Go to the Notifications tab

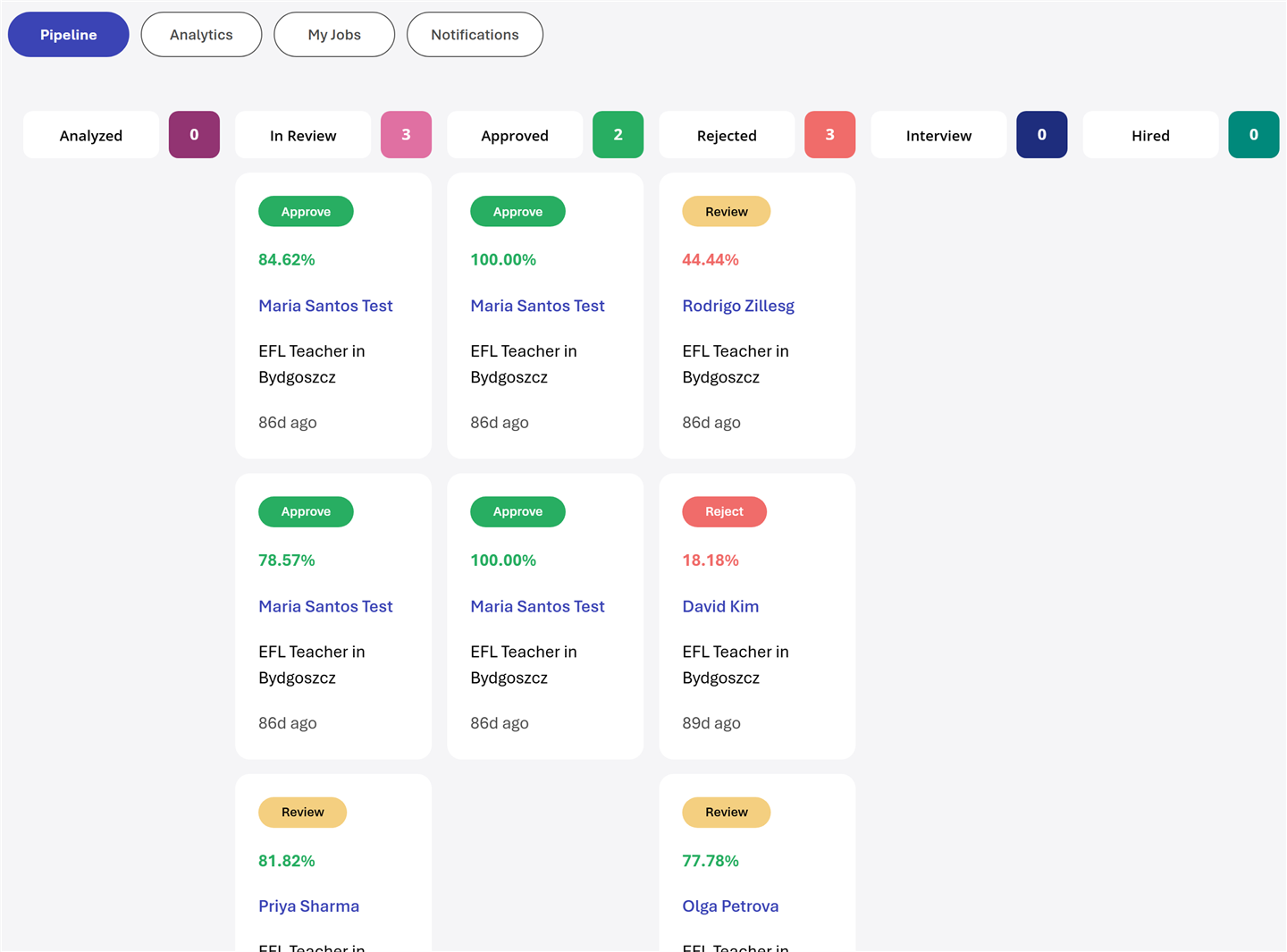[x=475, y=35]
